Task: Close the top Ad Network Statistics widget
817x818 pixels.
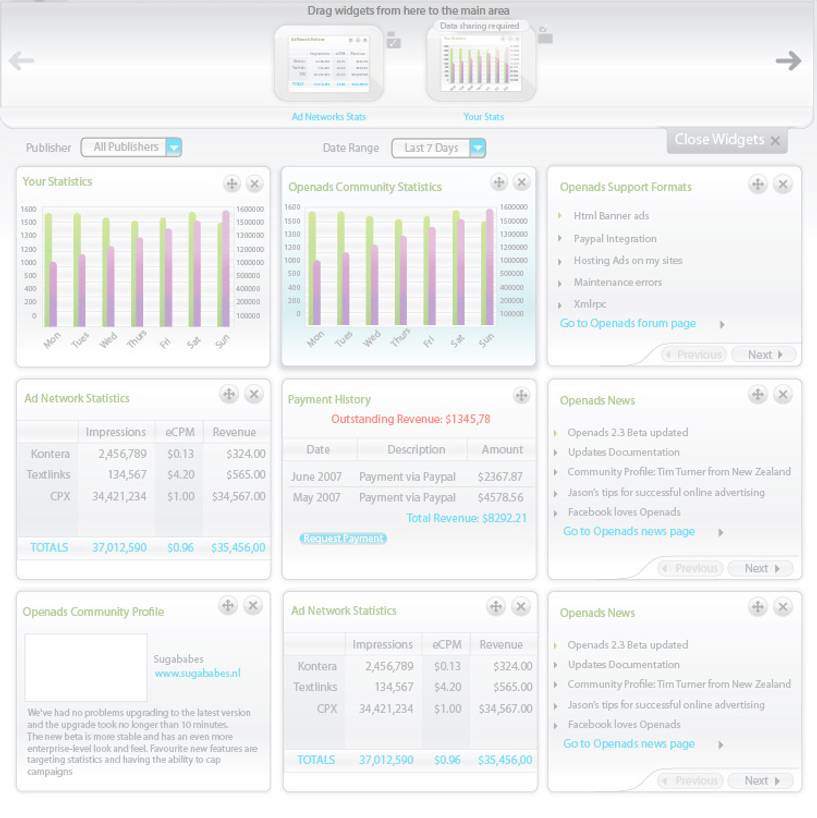Action: [254, 395]
